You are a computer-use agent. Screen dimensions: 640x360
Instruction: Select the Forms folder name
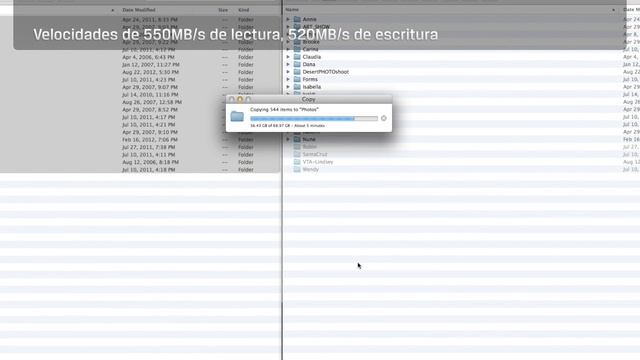310,79
